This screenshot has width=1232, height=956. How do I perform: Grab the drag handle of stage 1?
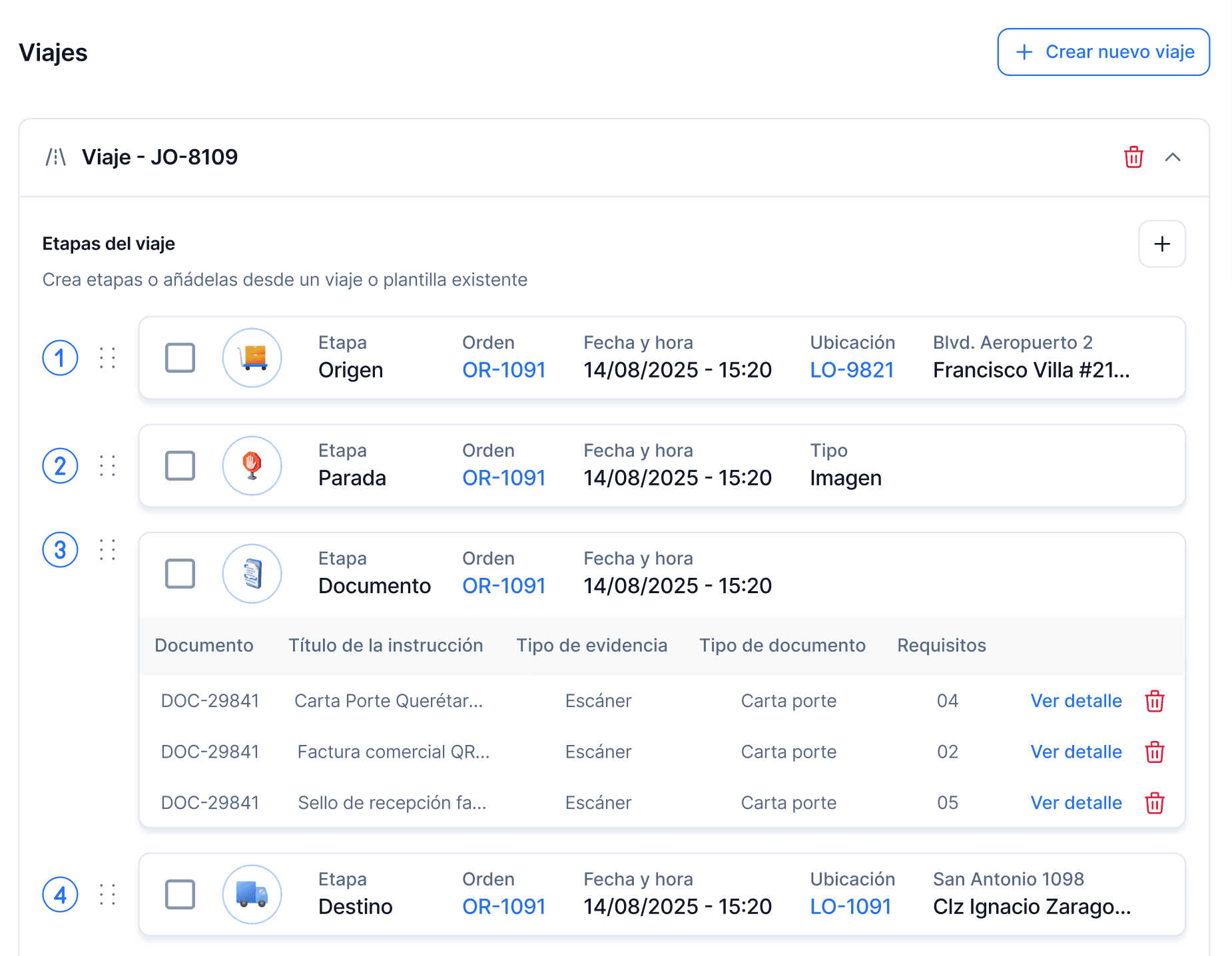[107, 358]
